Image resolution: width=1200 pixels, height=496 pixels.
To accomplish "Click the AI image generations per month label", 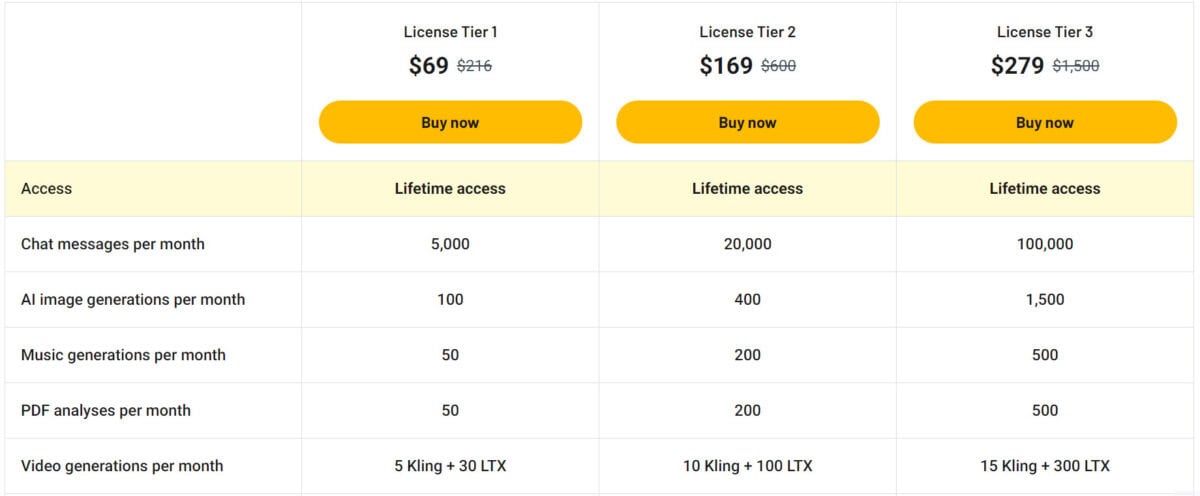I will [133, 299].
